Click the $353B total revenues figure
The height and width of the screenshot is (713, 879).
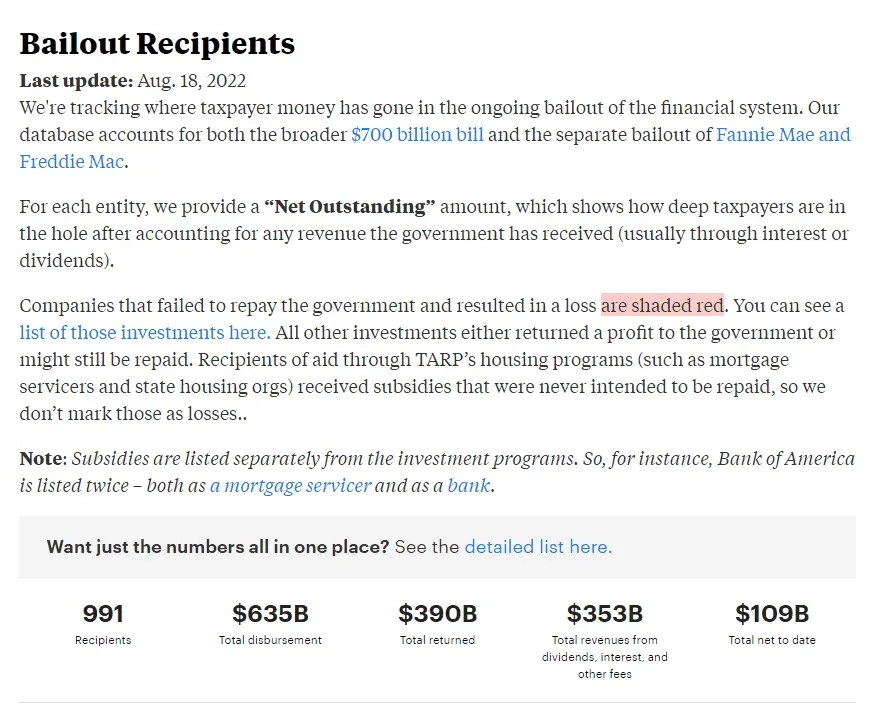(604, 613)
